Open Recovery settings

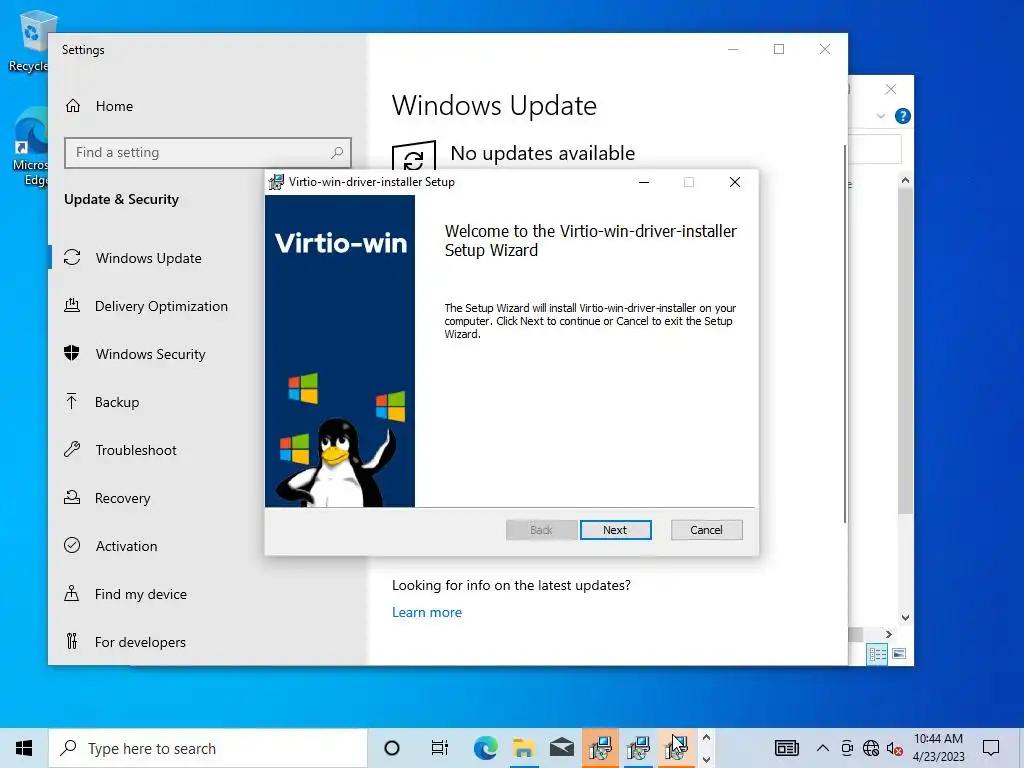tap(122, 498)
